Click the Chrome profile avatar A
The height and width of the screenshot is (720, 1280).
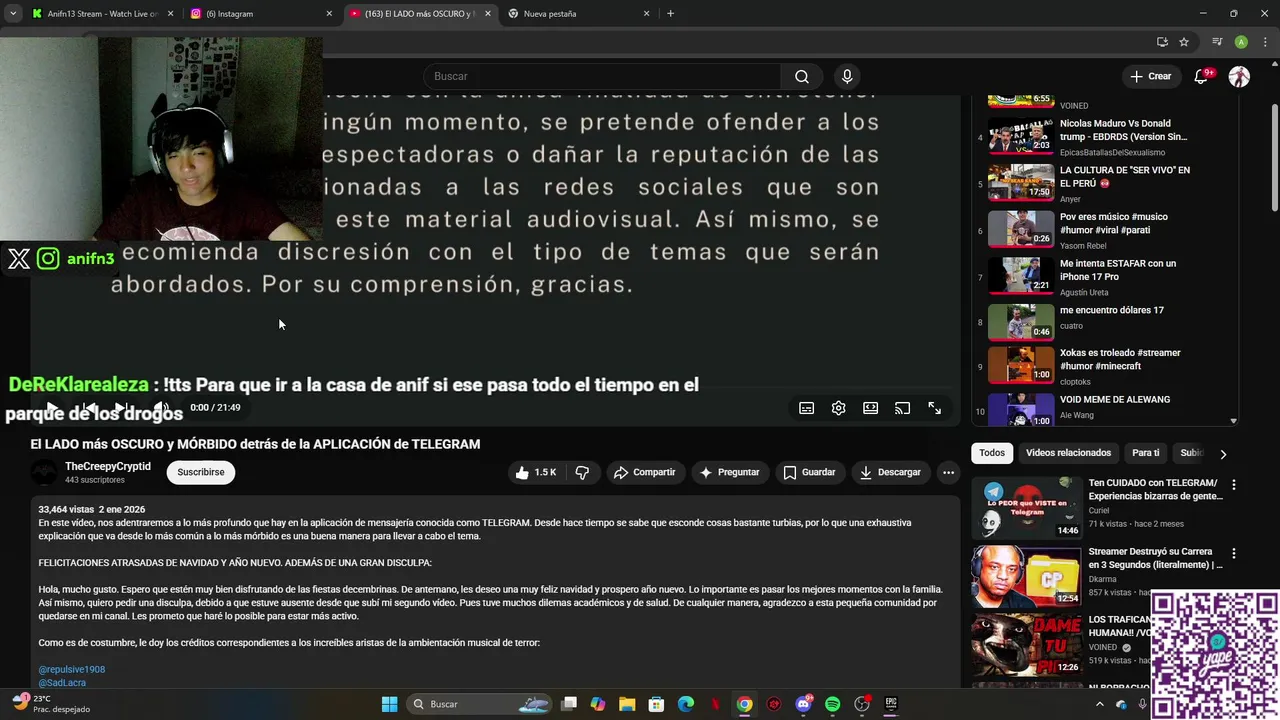1241,42
